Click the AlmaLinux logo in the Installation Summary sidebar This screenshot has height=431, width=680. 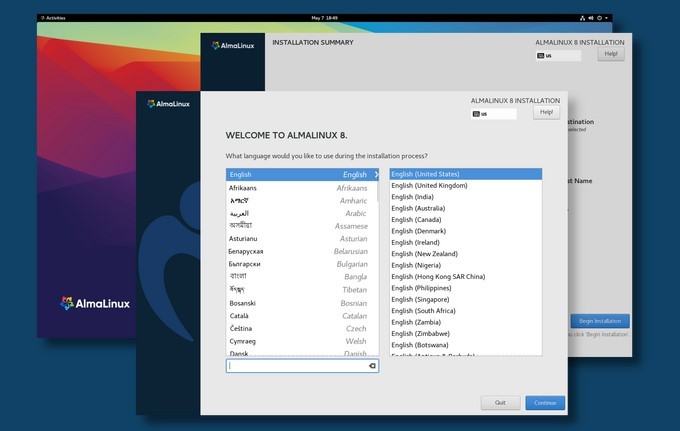tap(233, 46)
